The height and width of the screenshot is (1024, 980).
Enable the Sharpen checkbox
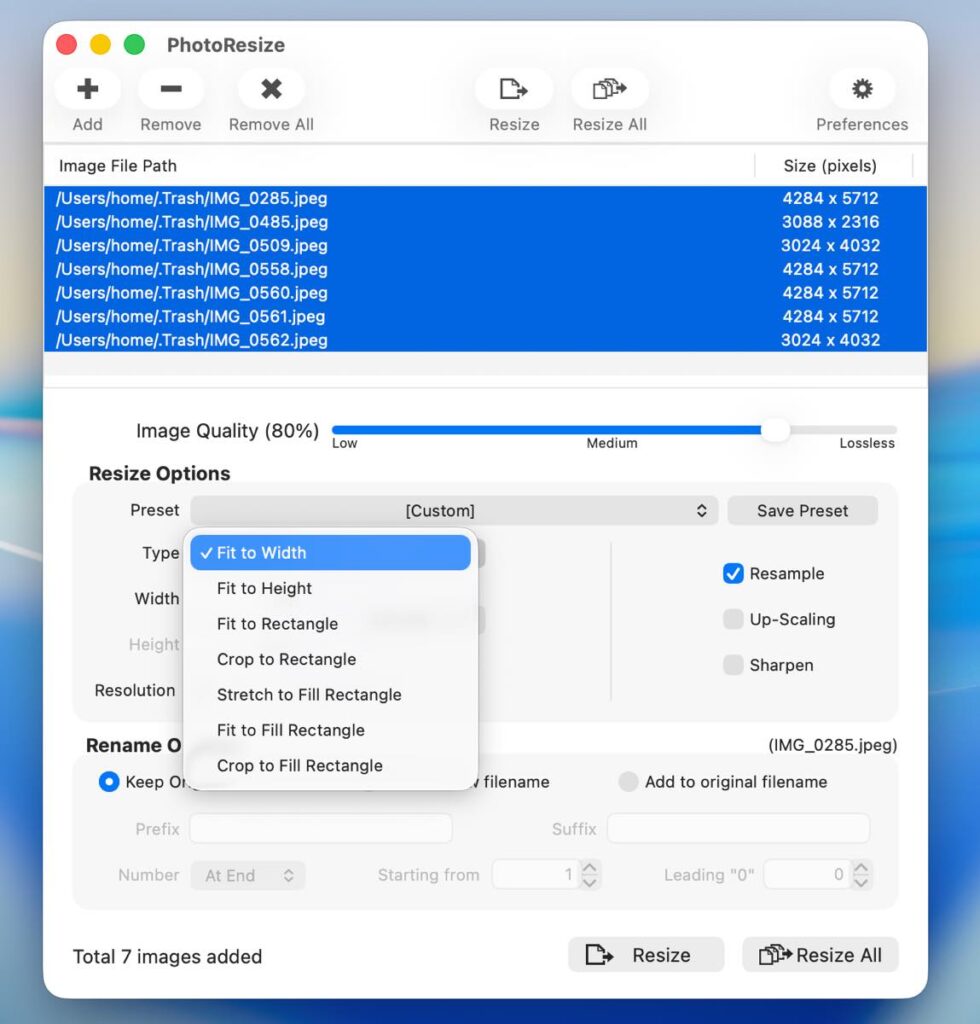point(733,665)
